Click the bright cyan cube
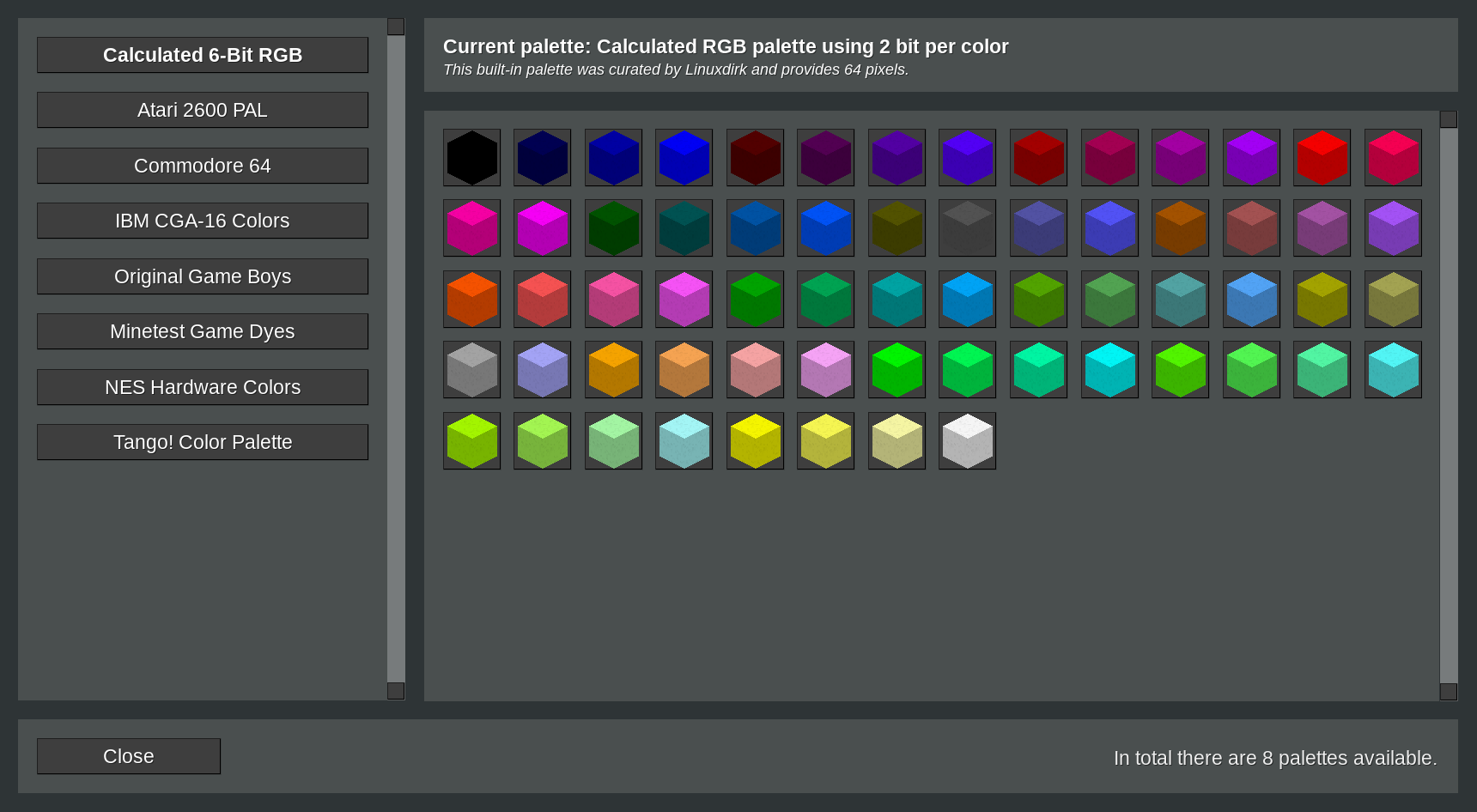This screenshot has height=812, width=1477. 1109,370
